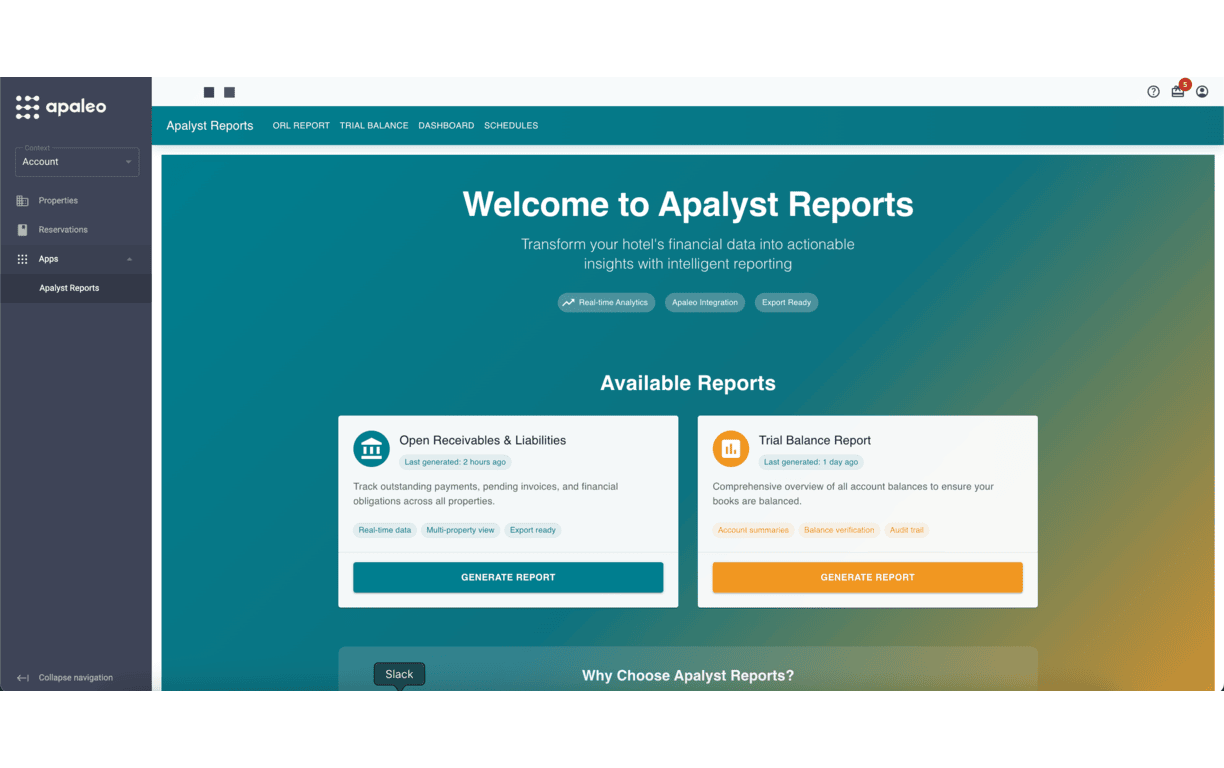The width and height of the screenshot is (1224, 768).
Task: Click the Account summaries tag
Action: pos(753,530)
